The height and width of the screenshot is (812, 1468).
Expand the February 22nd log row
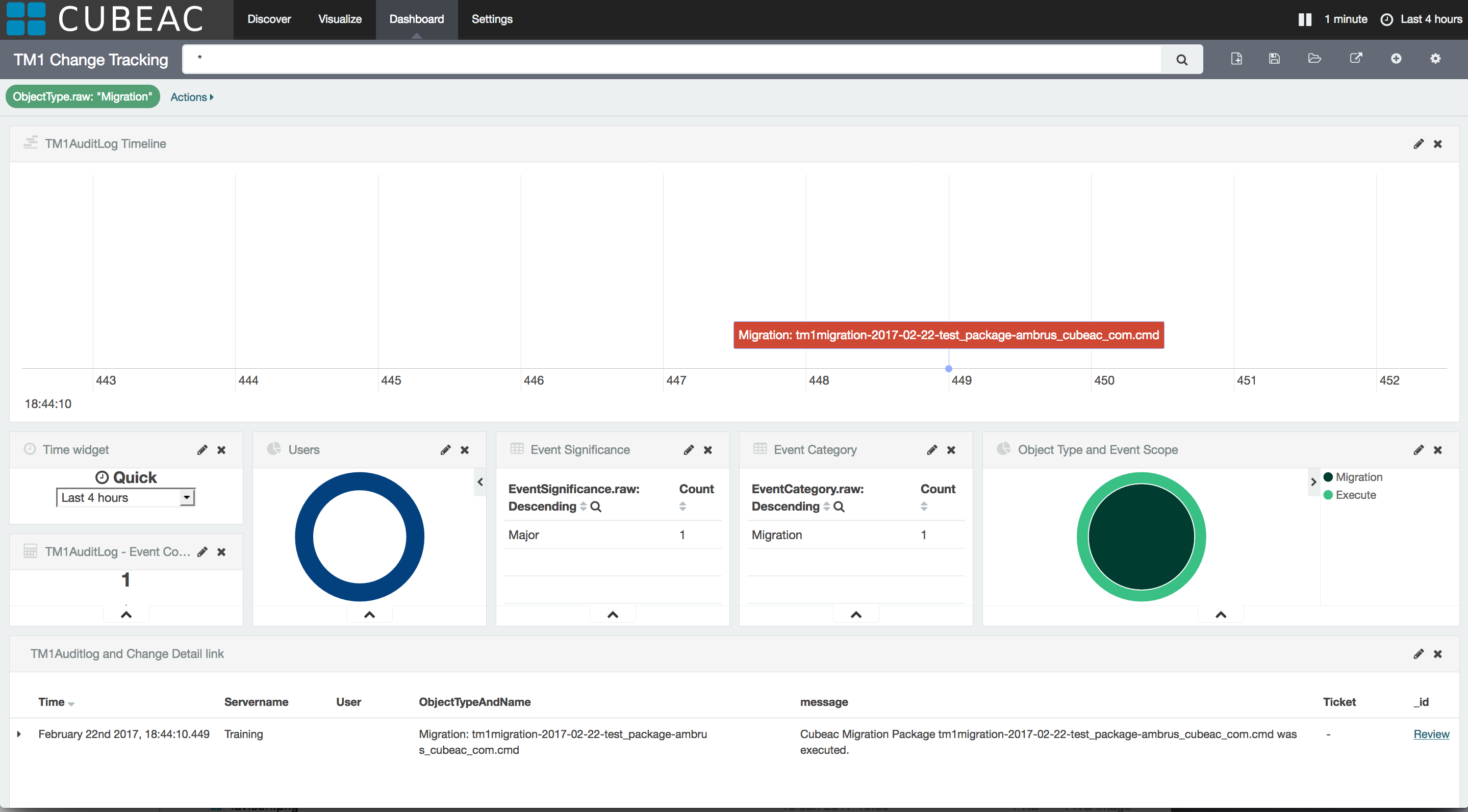(x=19, y=734)
